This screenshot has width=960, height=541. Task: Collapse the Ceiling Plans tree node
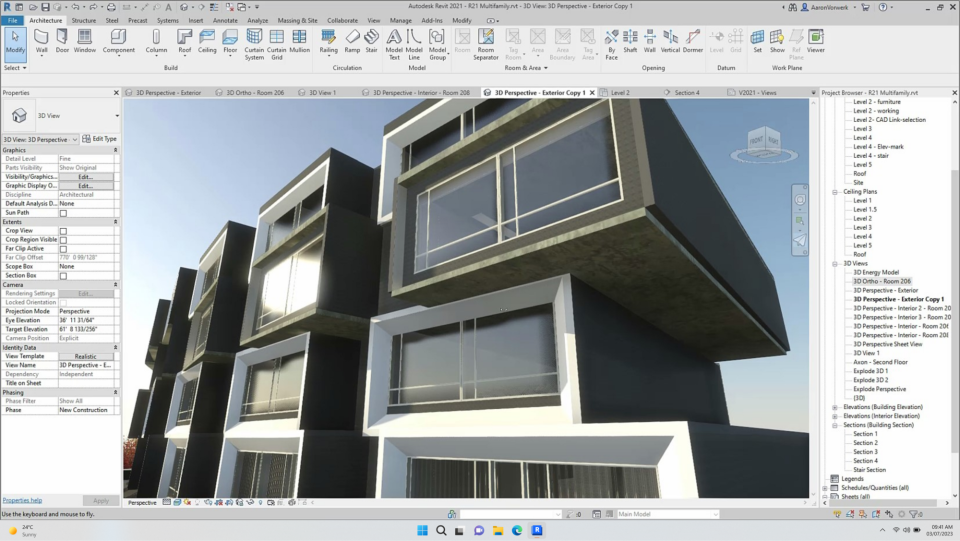coord(835,192)
